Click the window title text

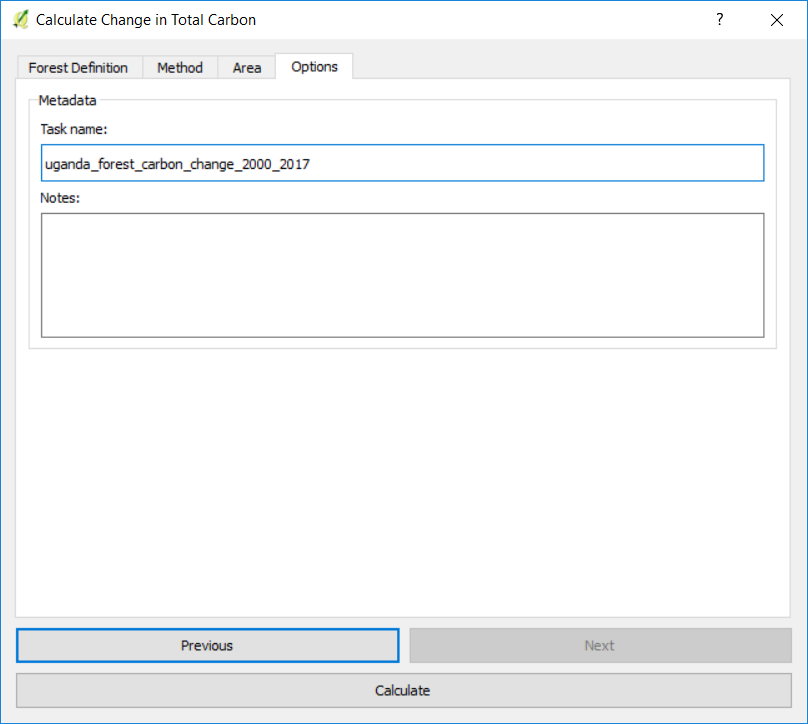point(146,19)
